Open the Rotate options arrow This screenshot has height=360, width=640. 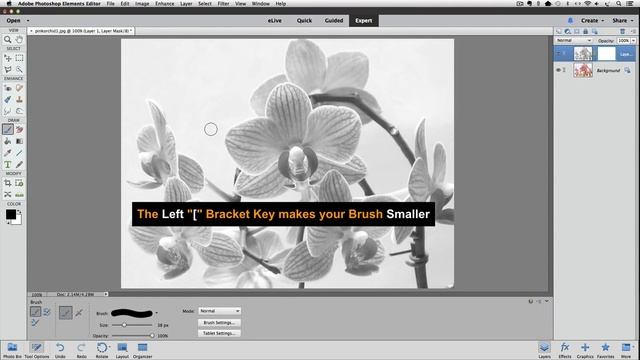110,347
